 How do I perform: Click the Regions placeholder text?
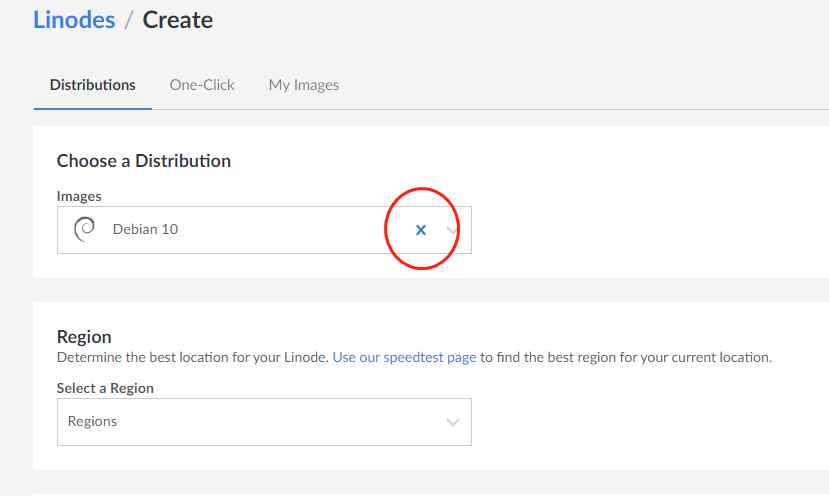(93, 421)
